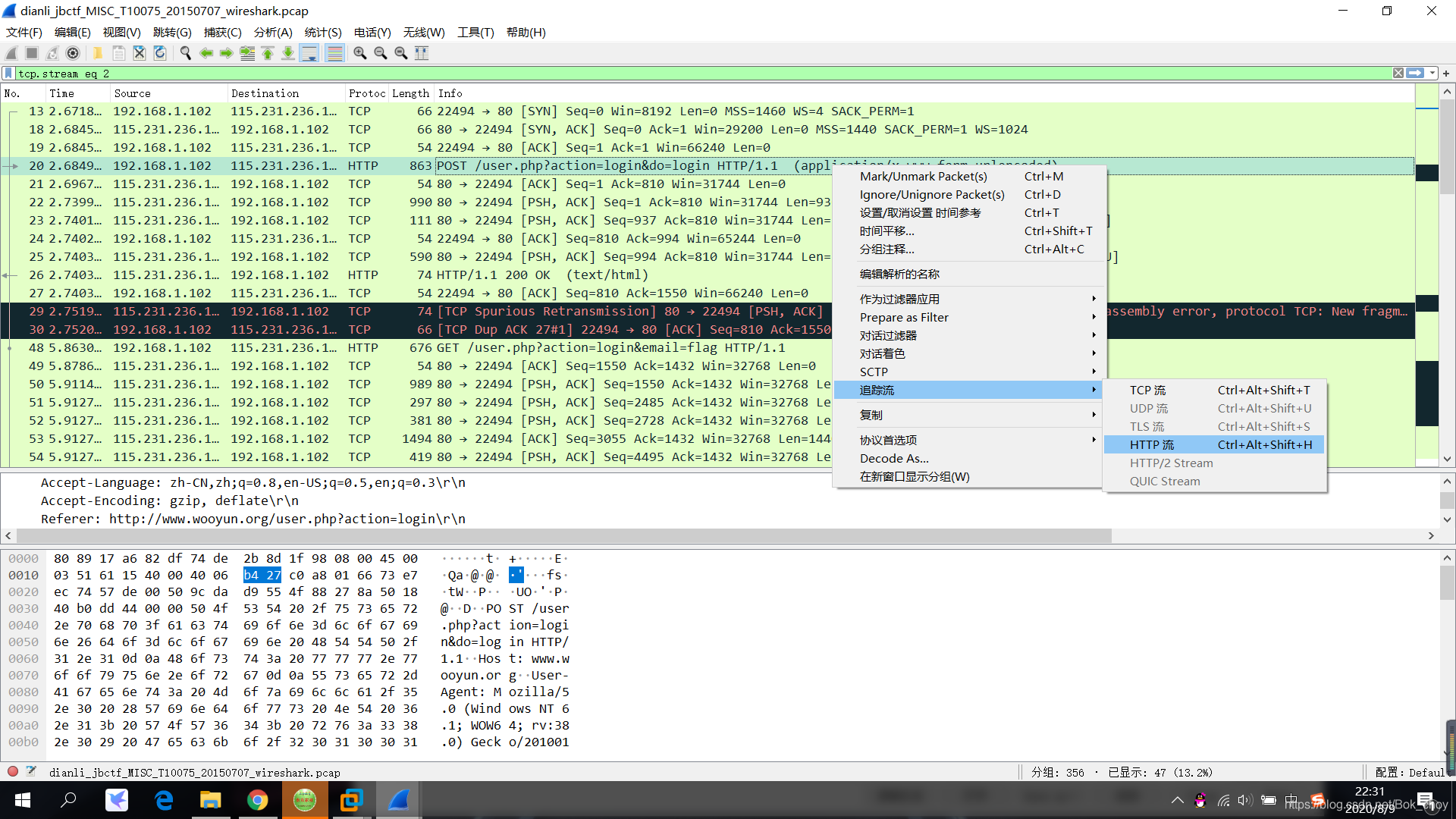Screen dimensions: 1456x819
Task: Sort packets by Time column header
Action: pyautogui.click(x=78, y=93)
